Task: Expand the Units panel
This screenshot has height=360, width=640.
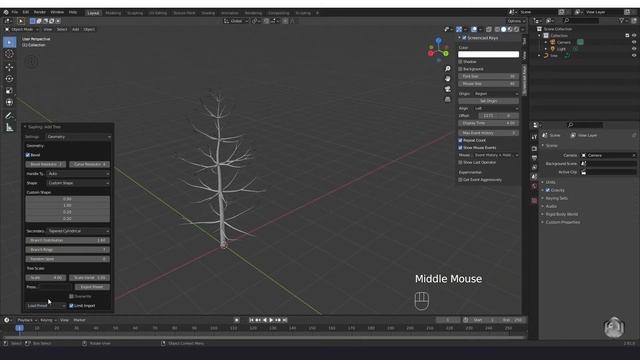Action: coord(550,182)
